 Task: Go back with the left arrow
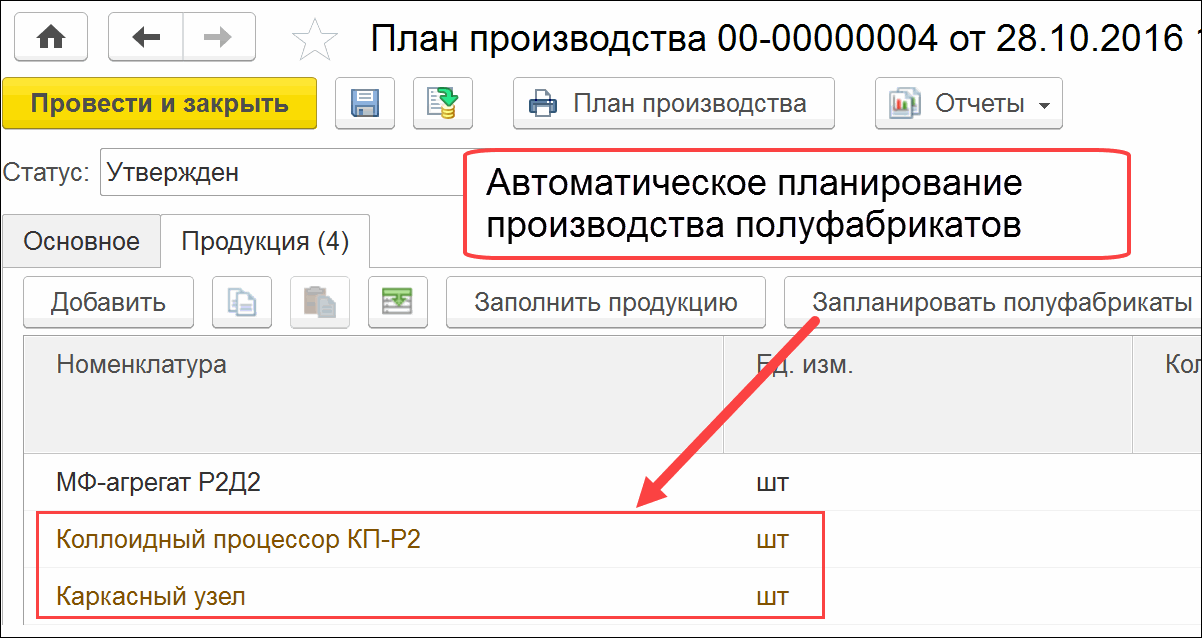(146, 38)
